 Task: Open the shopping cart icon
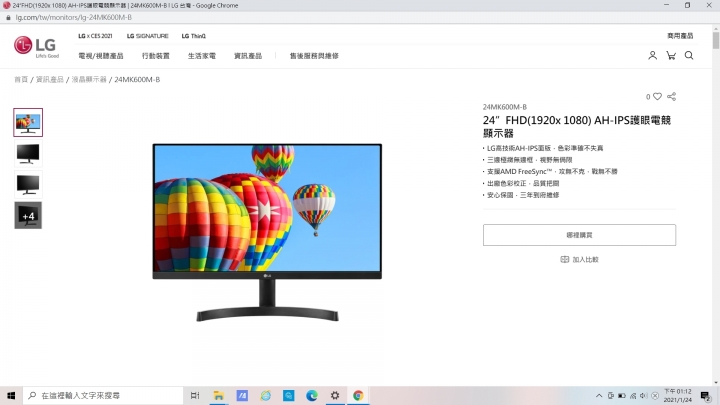tap(671, 56)
